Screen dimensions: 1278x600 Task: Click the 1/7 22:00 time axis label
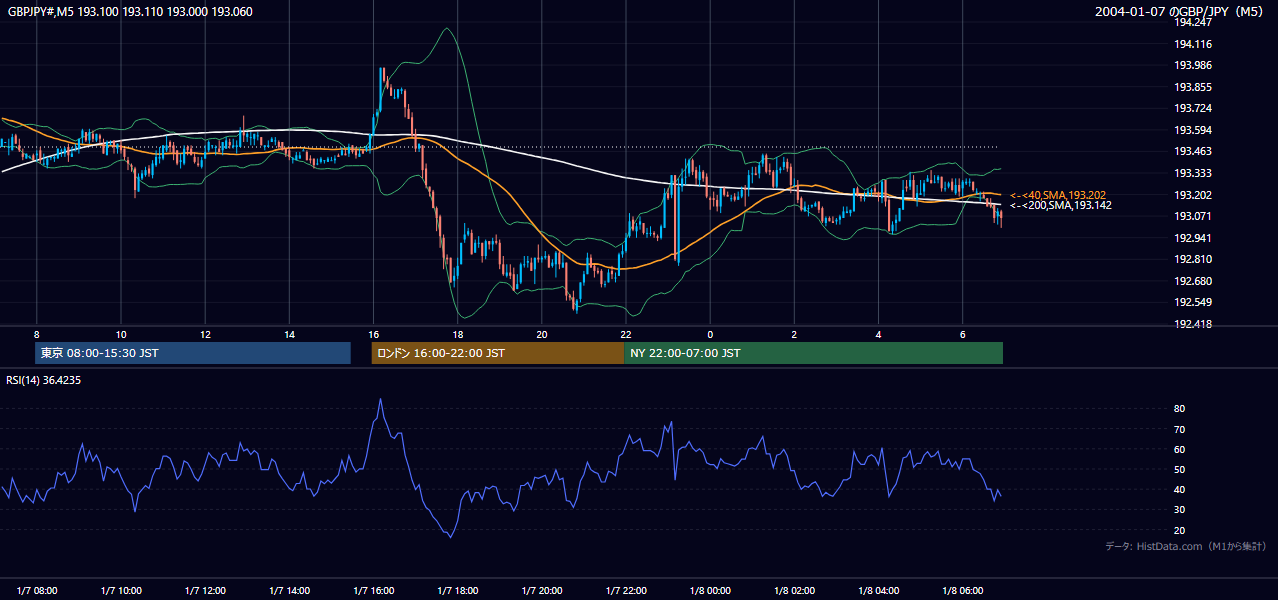(x=626, y=590)
